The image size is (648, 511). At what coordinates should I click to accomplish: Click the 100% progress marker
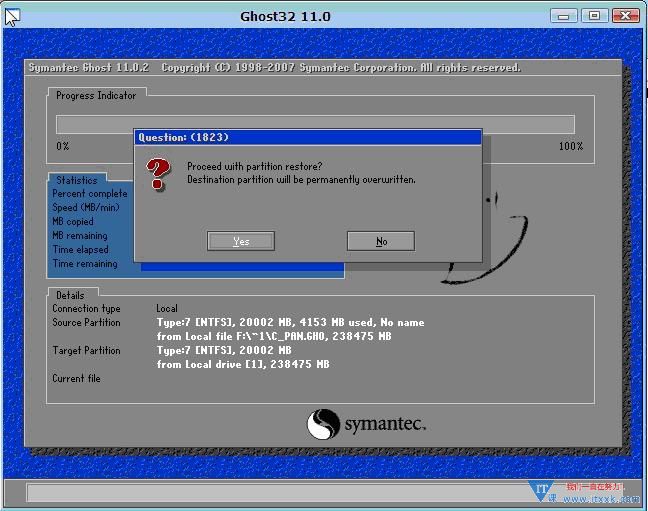[571, 146]
